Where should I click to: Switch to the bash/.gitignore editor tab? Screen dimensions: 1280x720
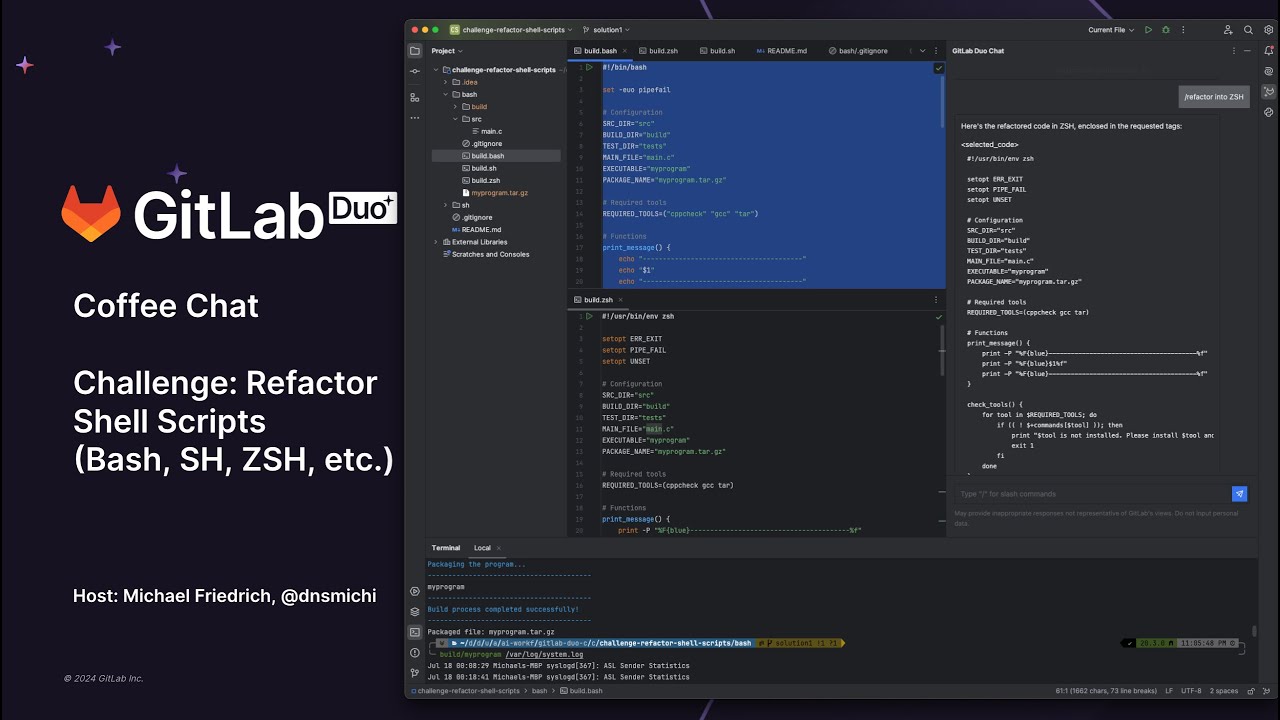click(x=859, y=51)
